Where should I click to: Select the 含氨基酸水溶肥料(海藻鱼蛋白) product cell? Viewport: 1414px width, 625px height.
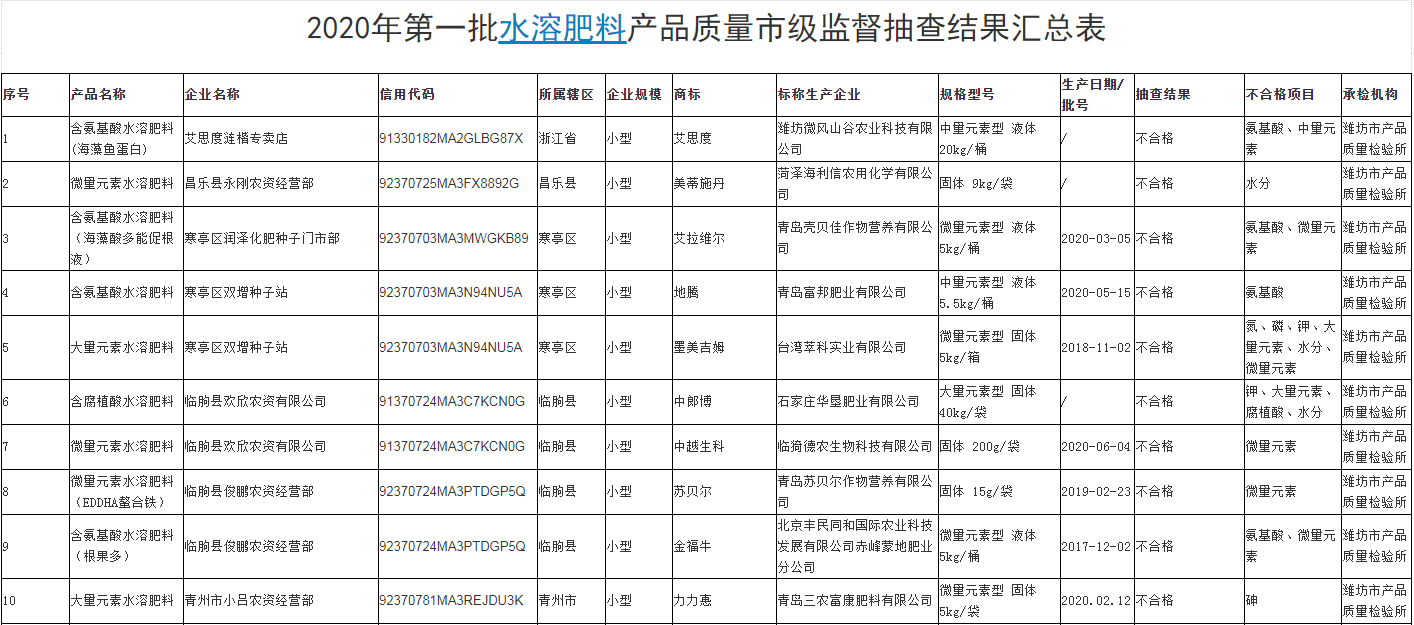[125, 139]
